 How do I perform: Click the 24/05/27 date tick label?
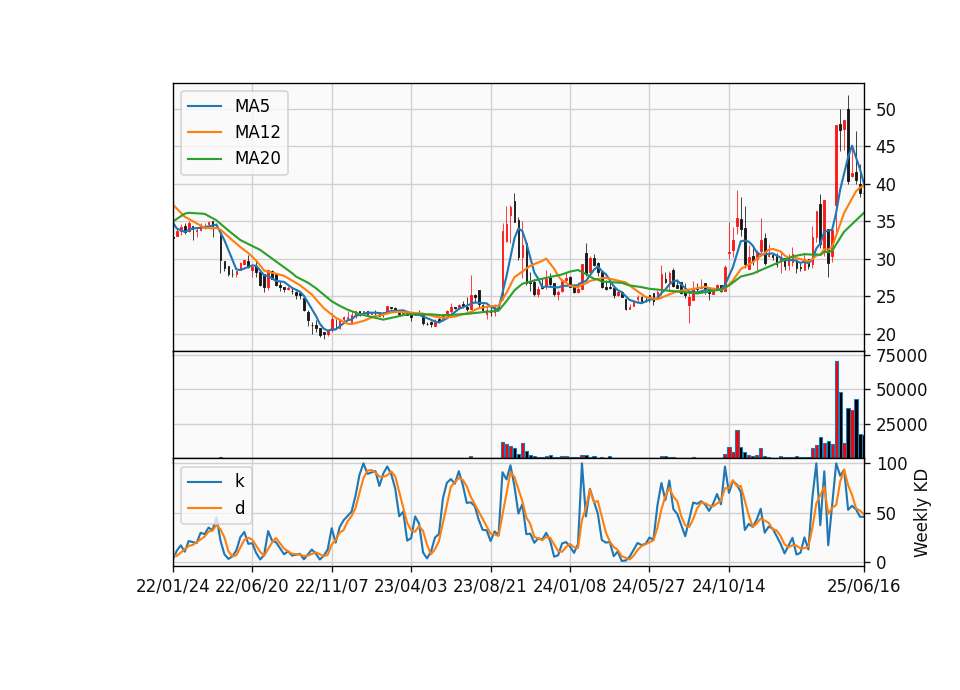coord(649,586)
